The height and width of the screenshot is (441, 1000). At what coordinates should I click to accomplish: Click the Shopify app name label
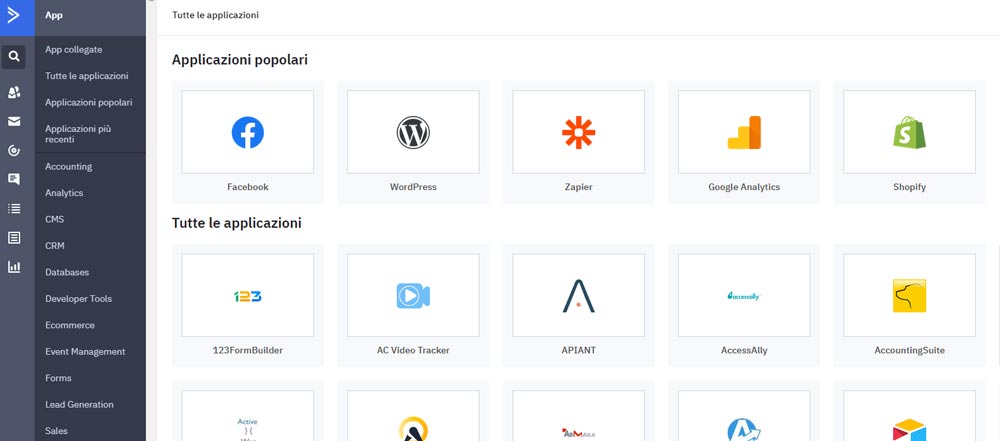(909, 187)
